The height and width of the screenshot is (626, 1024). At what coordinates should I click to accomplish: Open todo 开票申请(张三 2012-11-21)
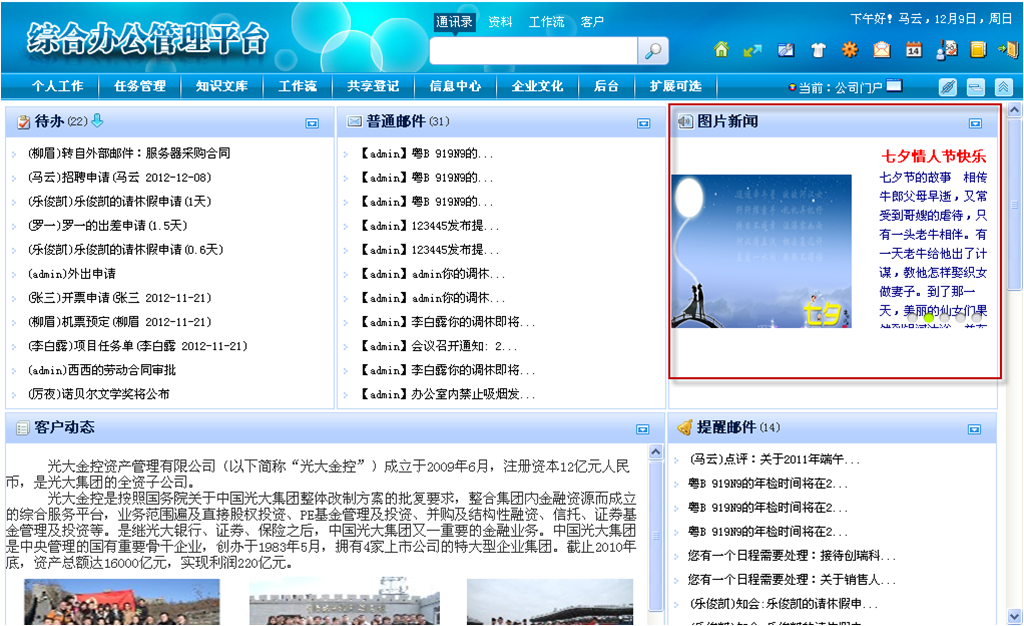coord(120,298)
